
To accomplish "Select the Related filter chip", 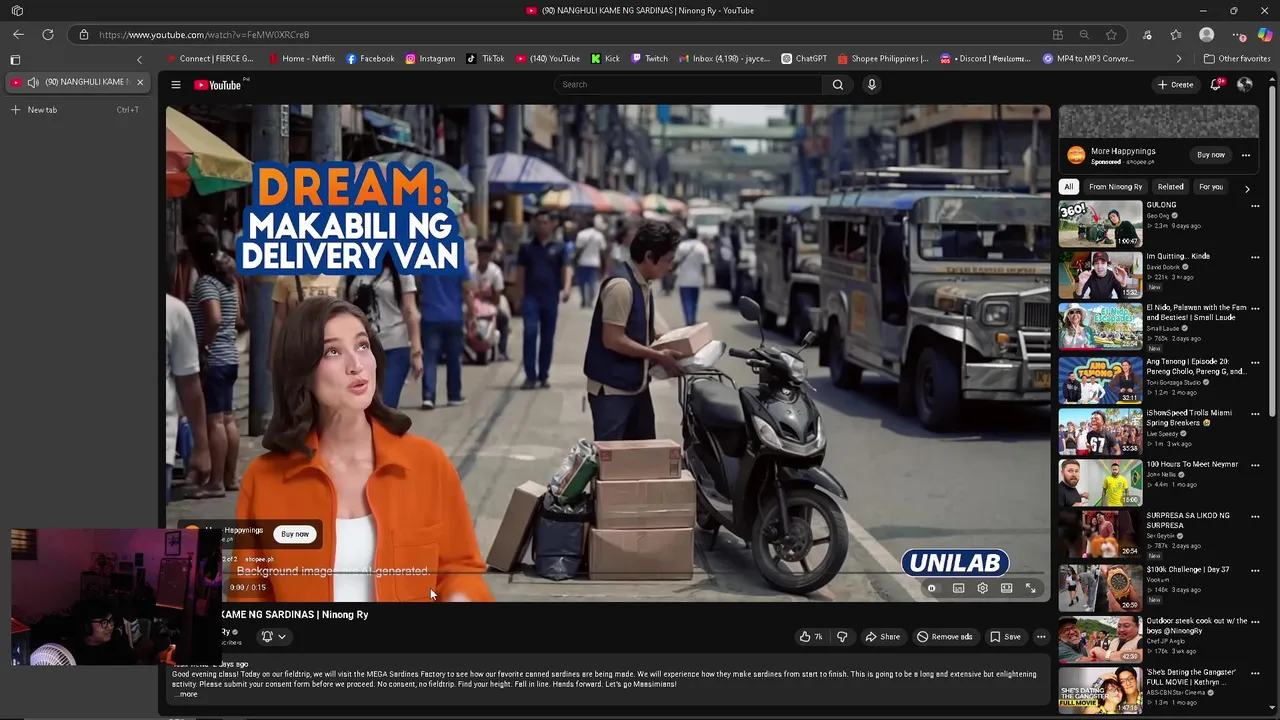I will pos(1170,187).
